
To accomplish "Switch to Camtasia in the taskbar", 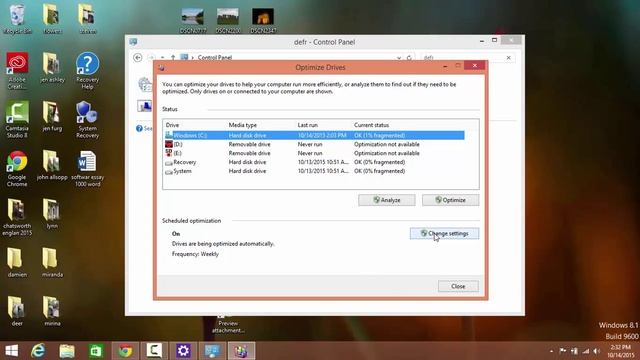I will [x=154, y=351].
